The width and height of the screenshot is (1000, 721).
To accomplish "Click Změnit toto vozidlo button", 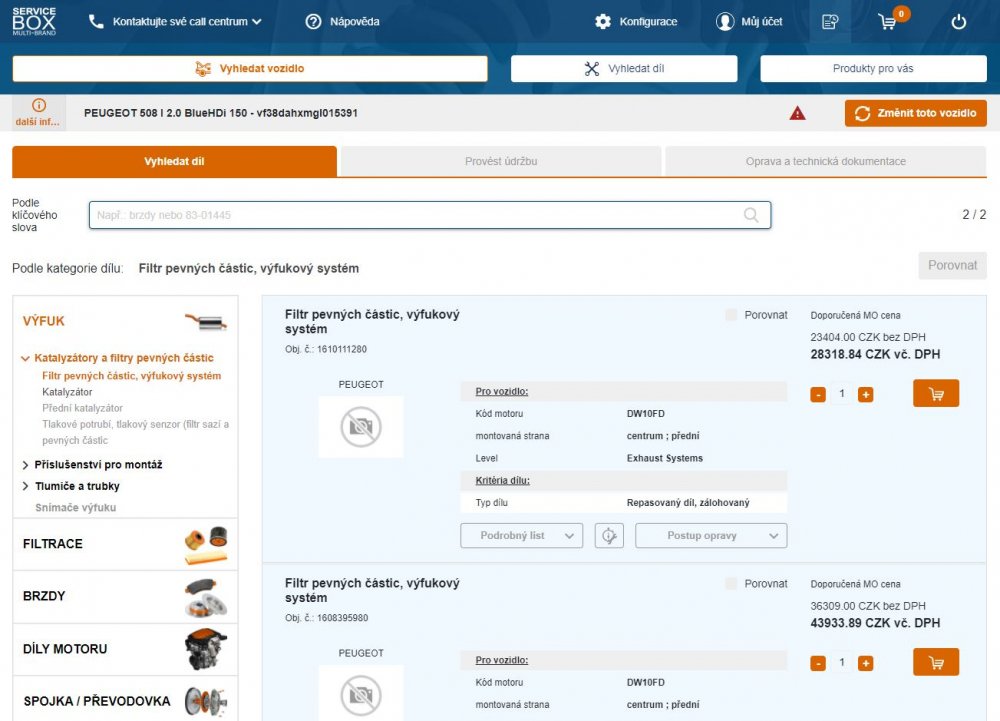I will (x=915, y=113).
